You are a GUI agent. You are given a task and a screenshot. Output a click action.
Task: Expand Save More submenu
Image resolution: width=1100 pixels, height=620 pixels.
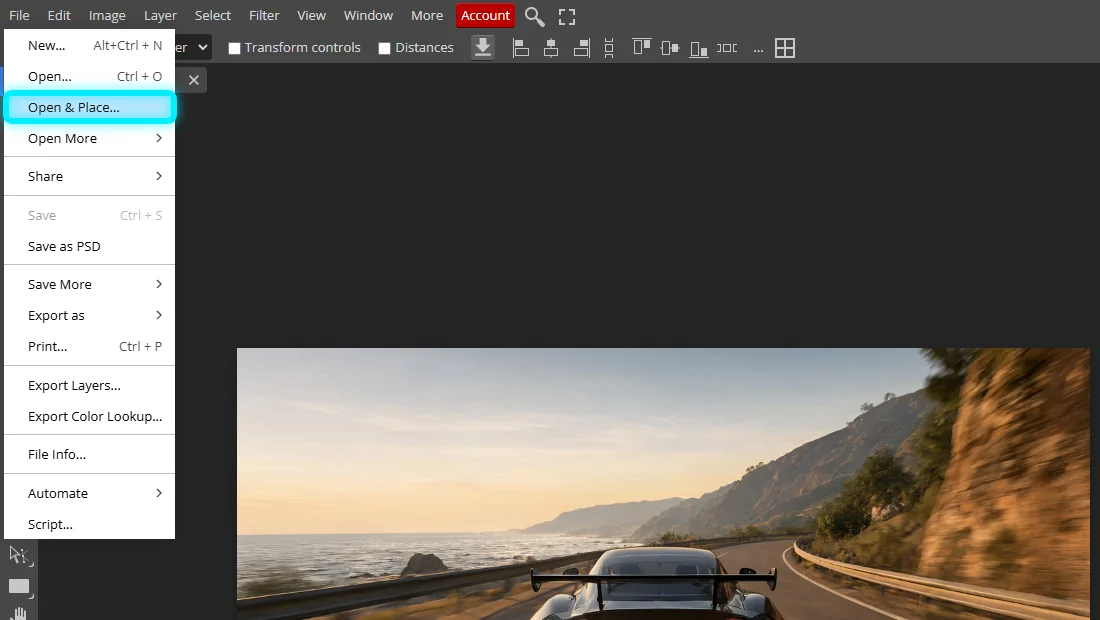(x=90, y=284)
